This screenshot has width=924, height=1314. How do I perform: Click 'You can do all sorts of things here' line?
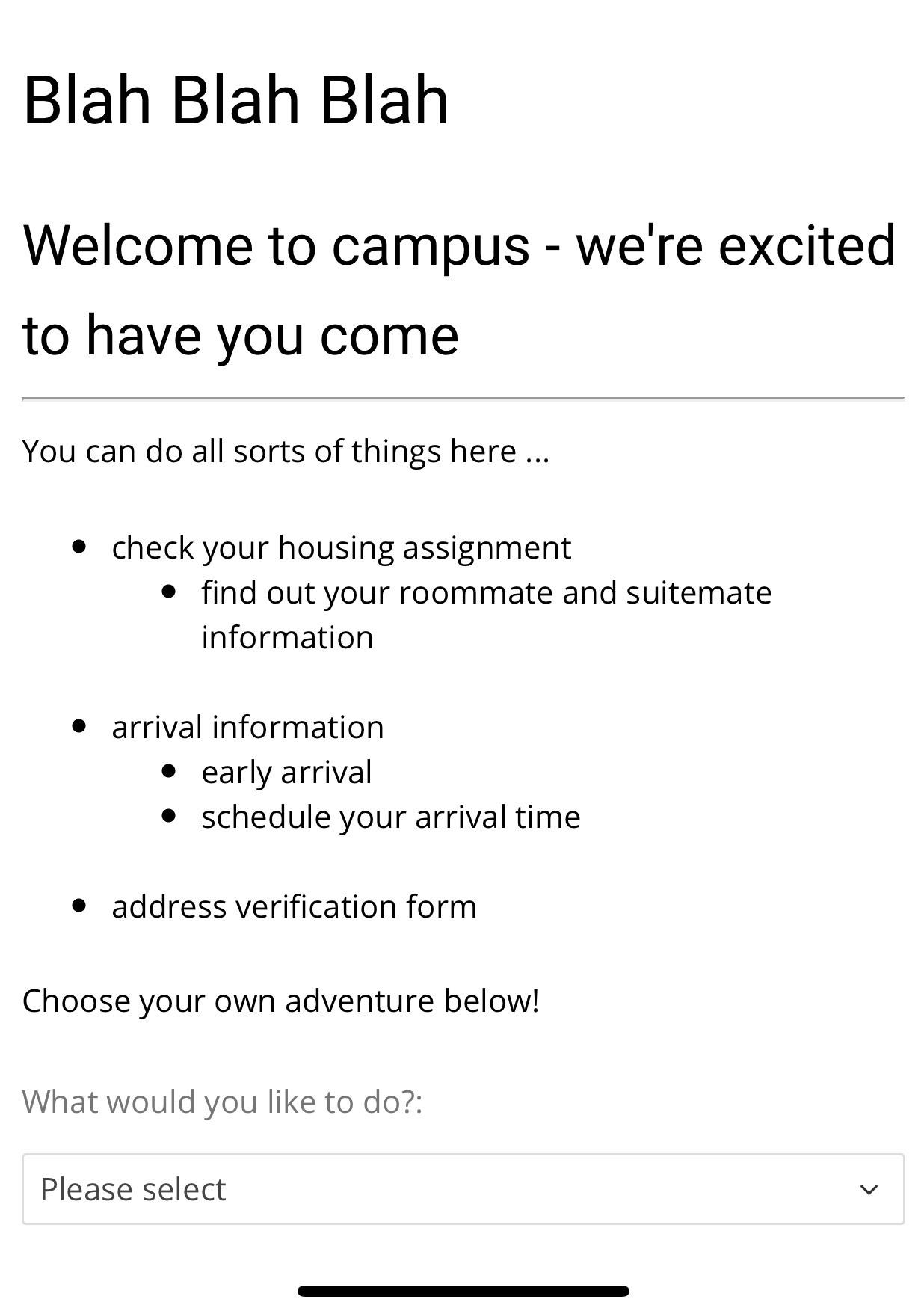tap(287, 450)
